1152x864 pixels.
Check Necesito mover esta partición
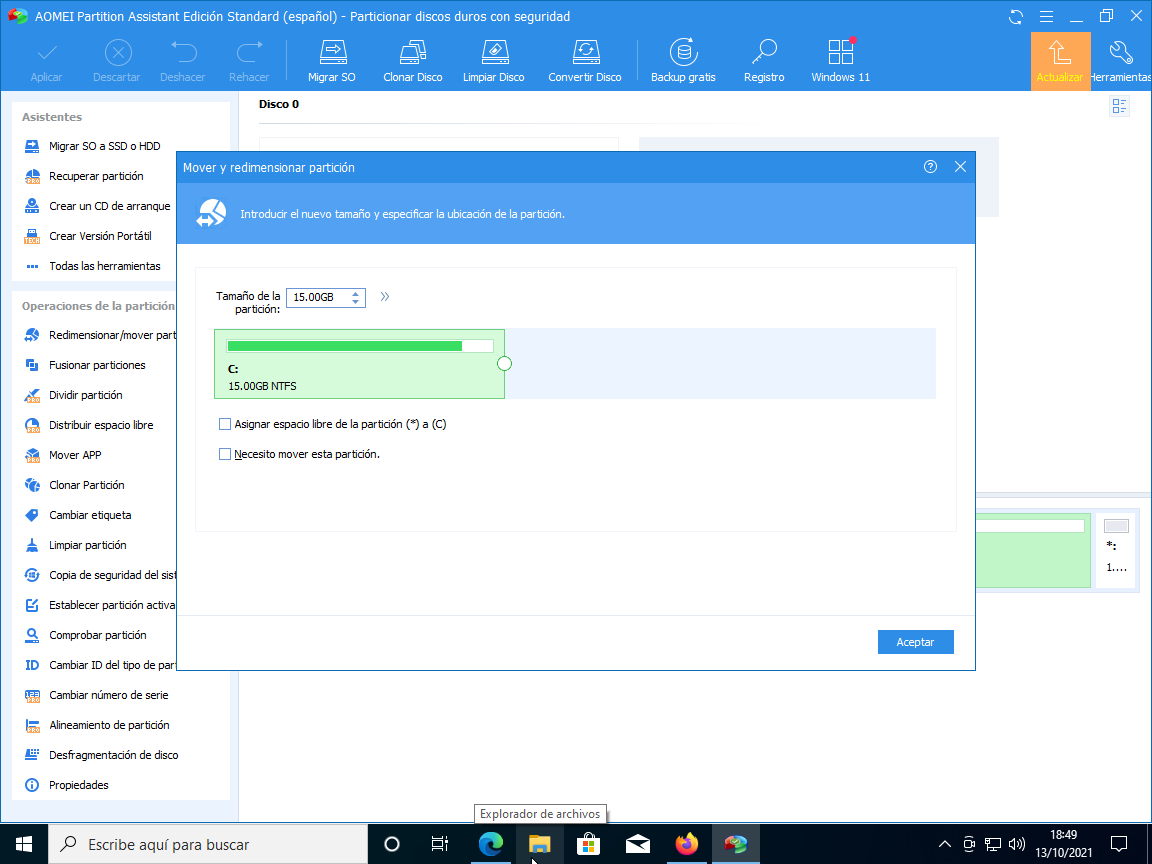coord(225,454)
